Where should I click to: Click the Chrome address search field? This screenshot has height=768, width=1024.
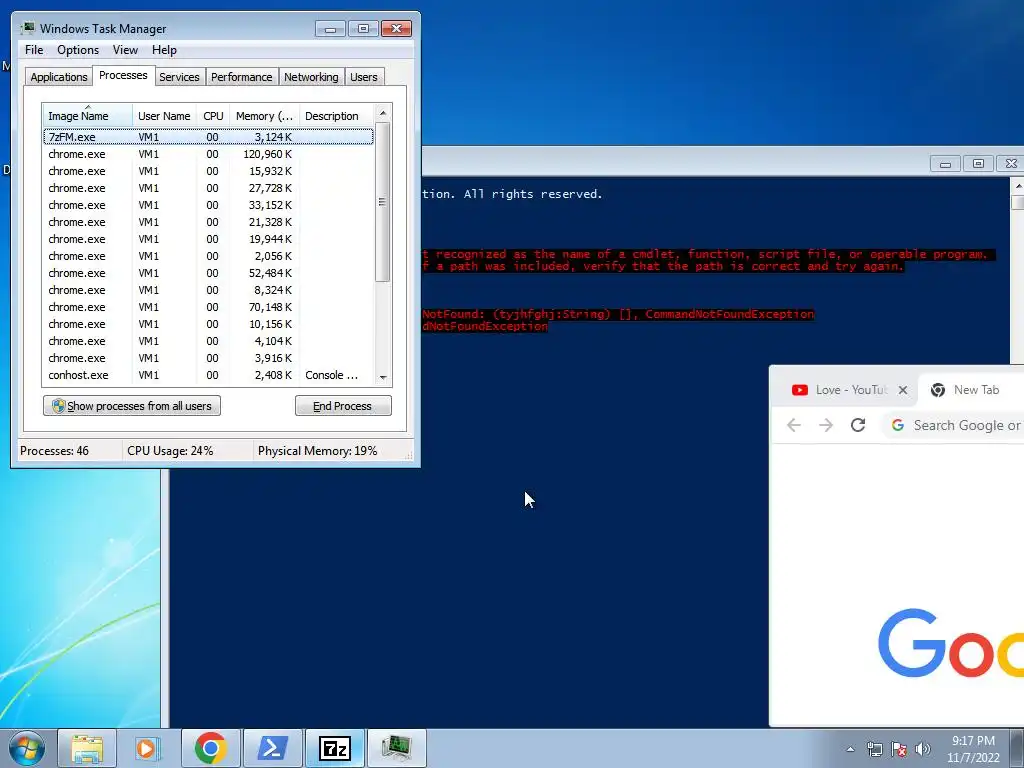pyautogui.click(x=954, y=425)
